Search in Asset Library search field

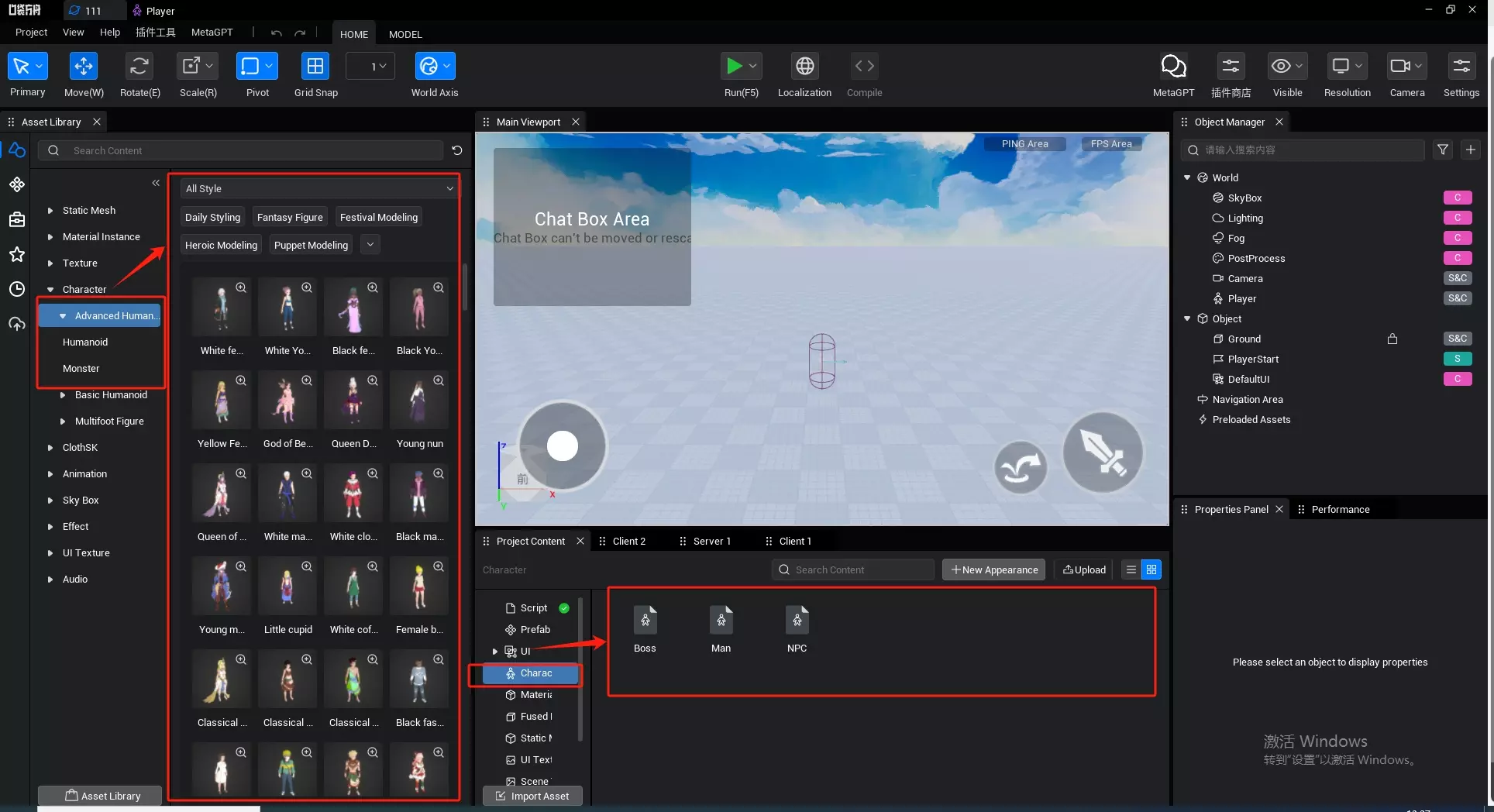[x=241, y=150]
